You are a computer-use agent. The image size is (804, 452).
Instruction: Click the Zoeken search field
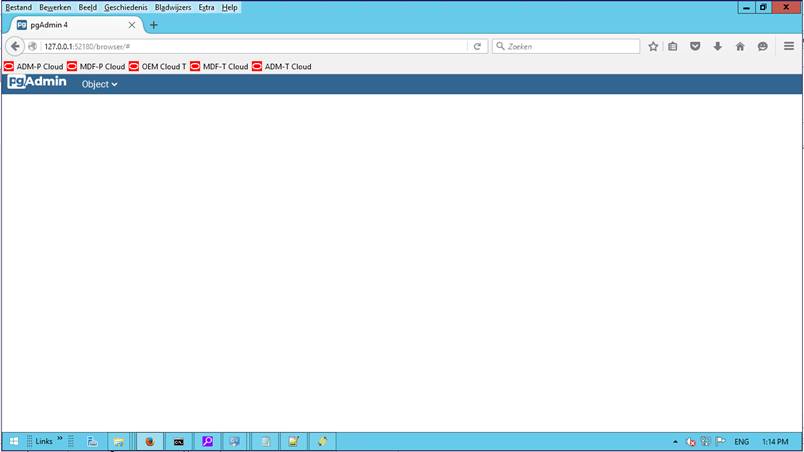point(570,46)
